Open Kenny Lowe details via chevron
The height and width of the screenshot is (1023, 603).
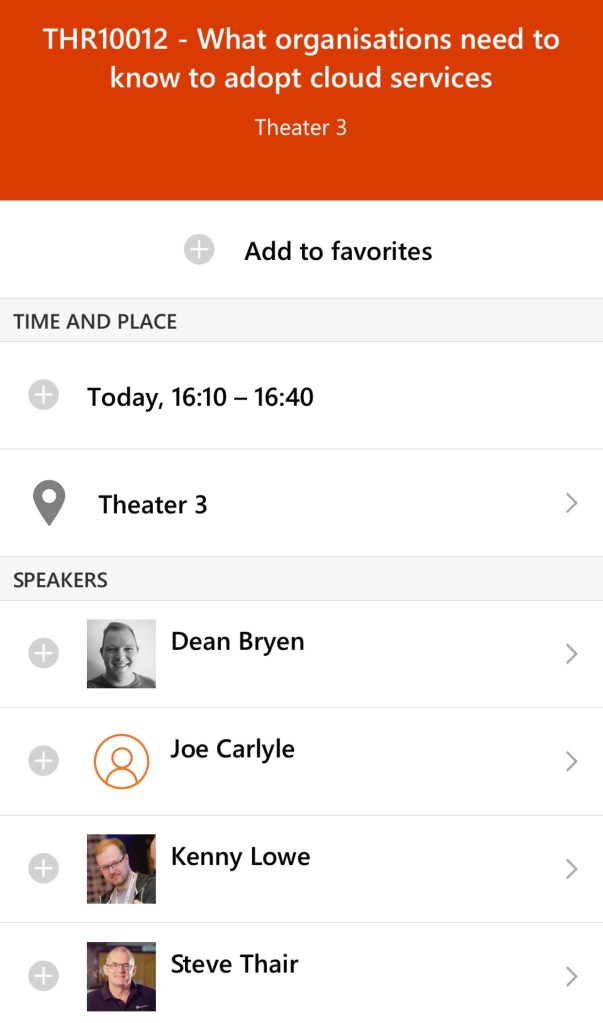(x=571, y=869)
